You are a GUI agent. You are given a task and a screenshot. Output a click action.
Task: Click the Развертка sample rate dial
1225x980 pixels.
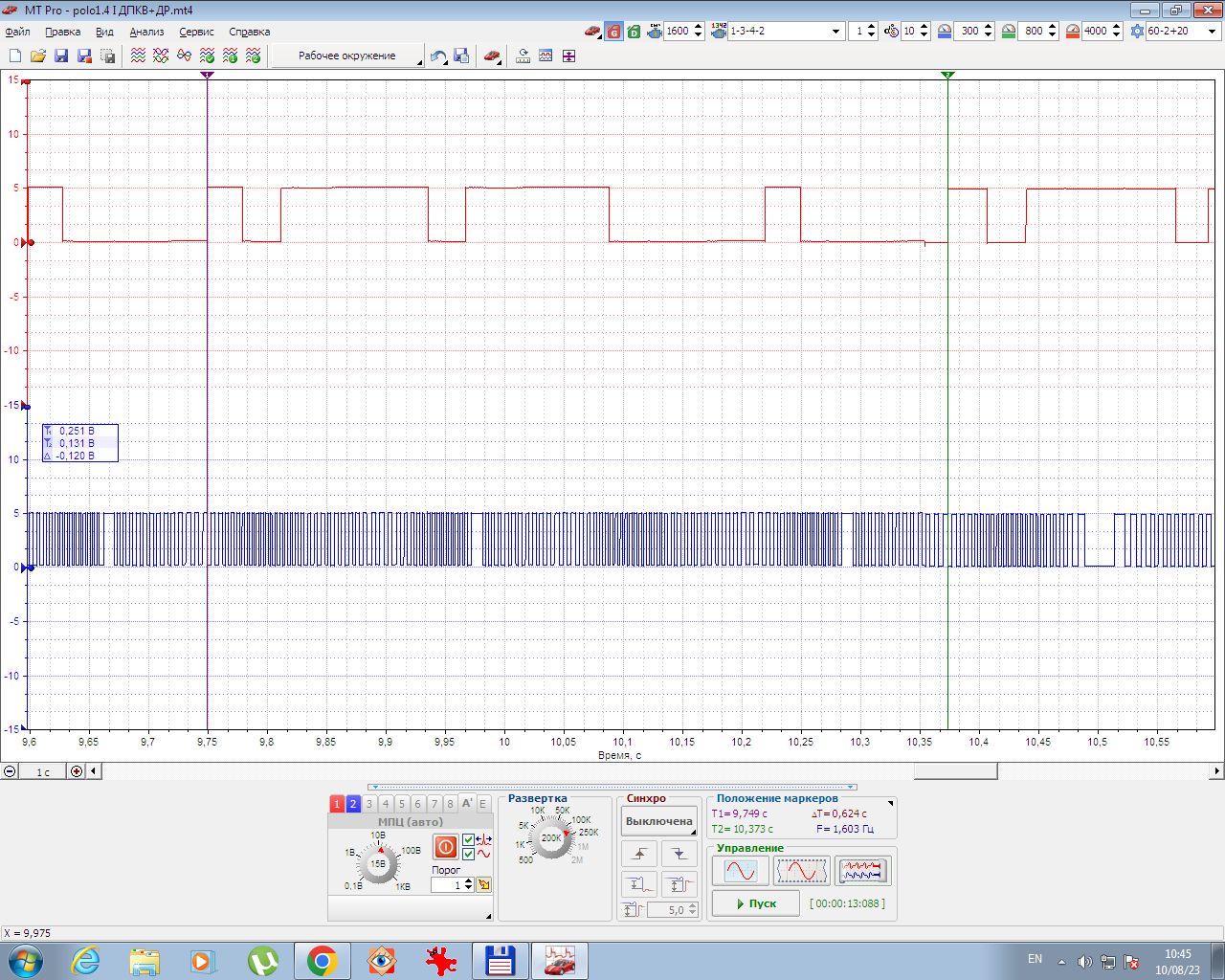tap(551, 838)
